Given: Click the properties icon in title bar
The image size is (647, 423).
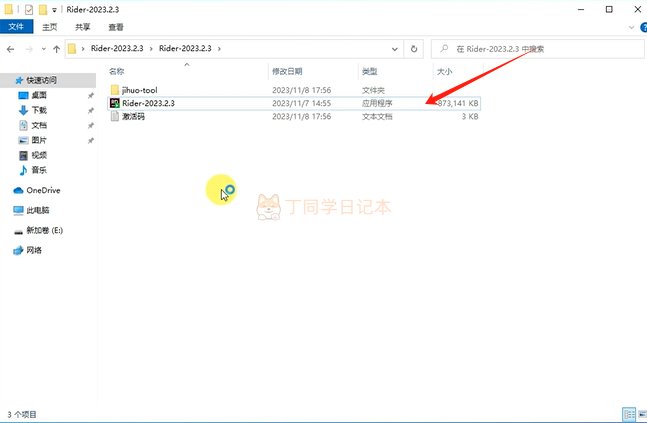Looking at the screenshot, I should pyautogui.click(x=28, y=9).
